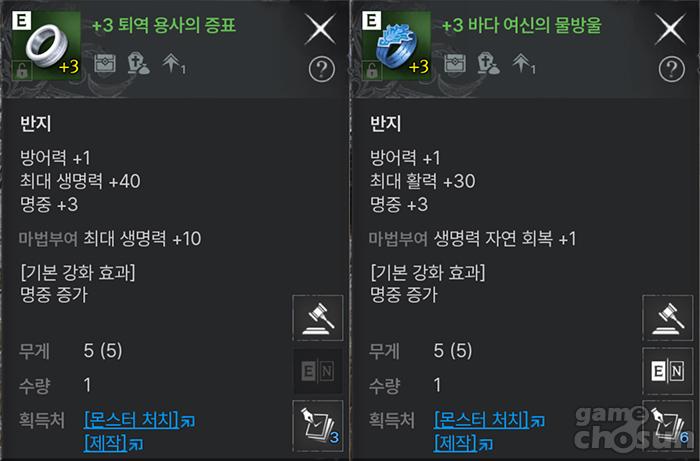Open right panel's 제작 source link
The height and width of the screenshot is (461, 700).
tap(456, 442)
